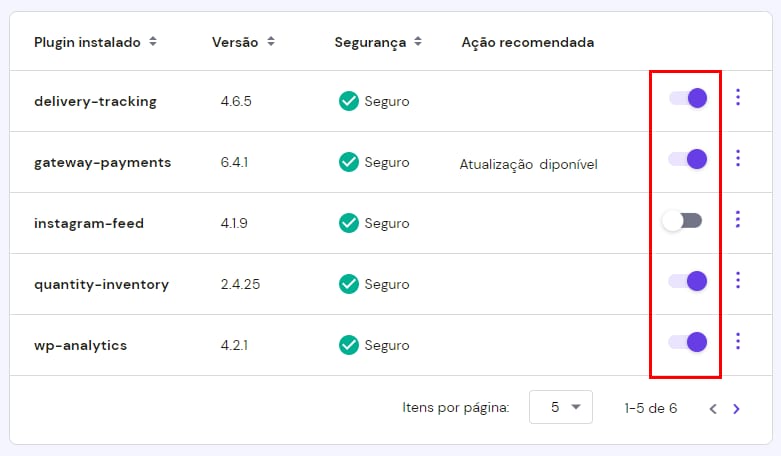781x456 pixels.
Task: Click the gateway-payments plugin name
Action: tap(102, 162)
